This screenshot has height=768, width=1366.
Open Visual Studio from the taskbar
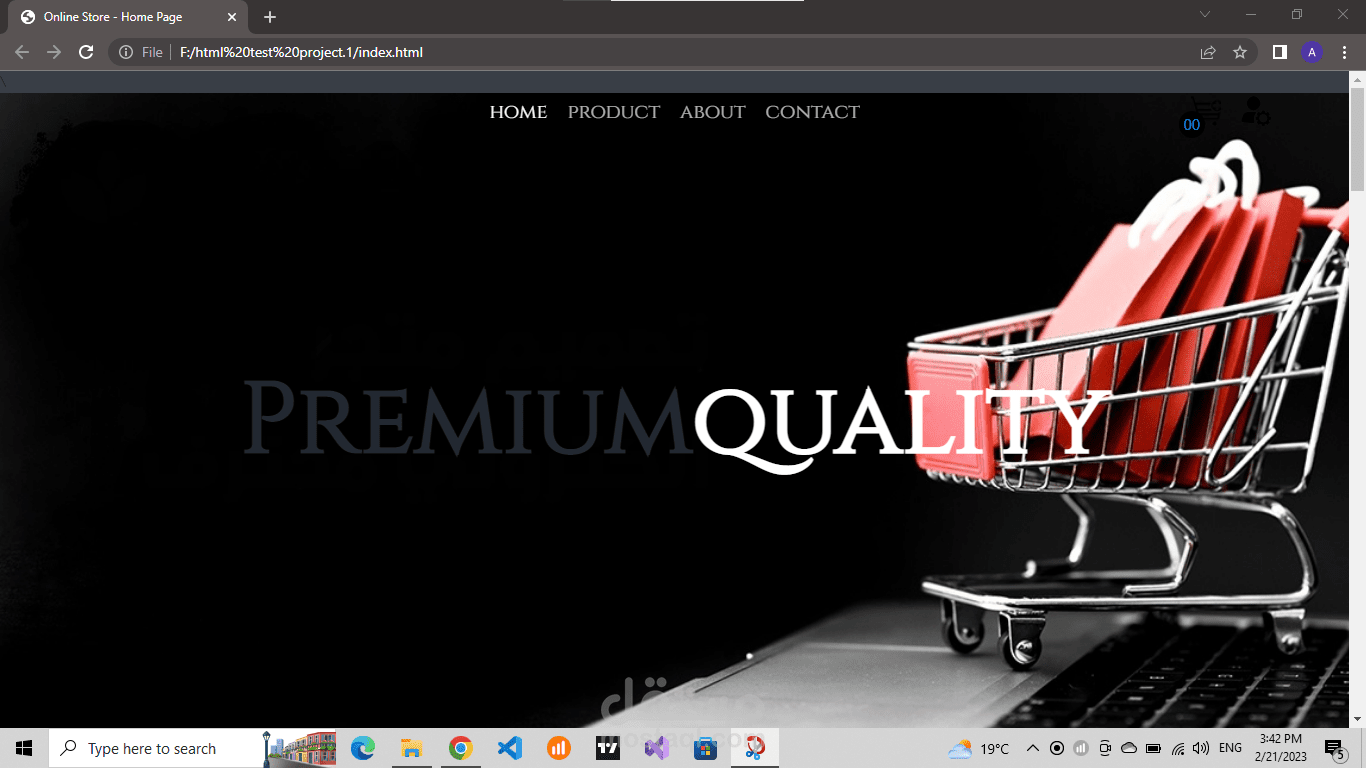(656, 748)
